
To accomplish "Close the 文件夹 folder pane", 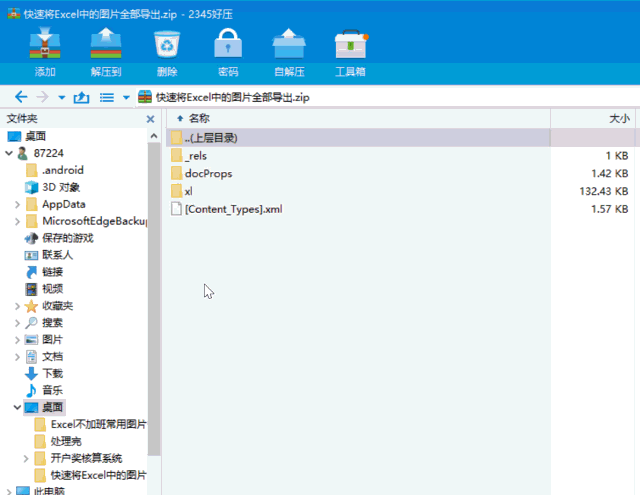I will pos(150,119).
